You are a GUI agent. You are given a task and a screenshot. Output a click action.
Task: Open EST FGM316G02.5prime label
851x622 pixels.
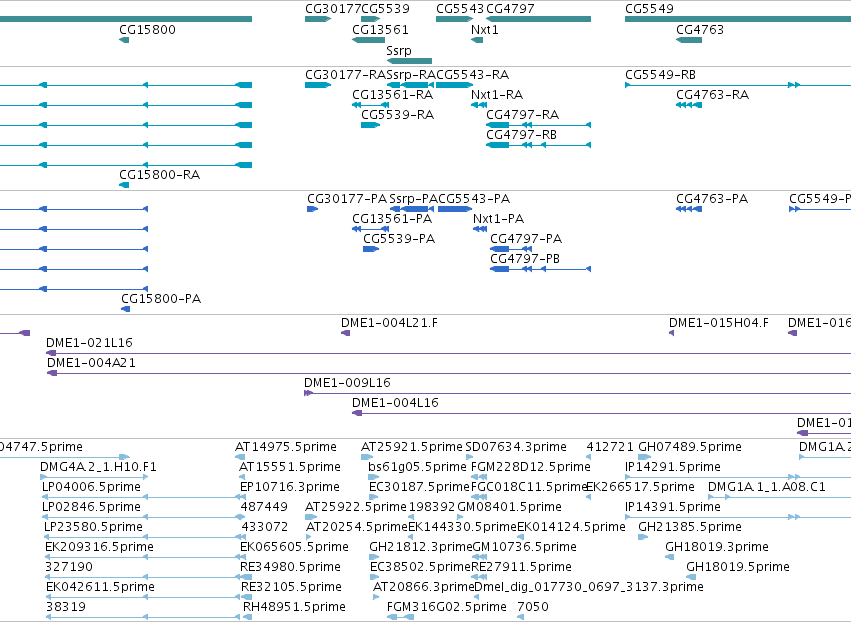tap(447, 607)
